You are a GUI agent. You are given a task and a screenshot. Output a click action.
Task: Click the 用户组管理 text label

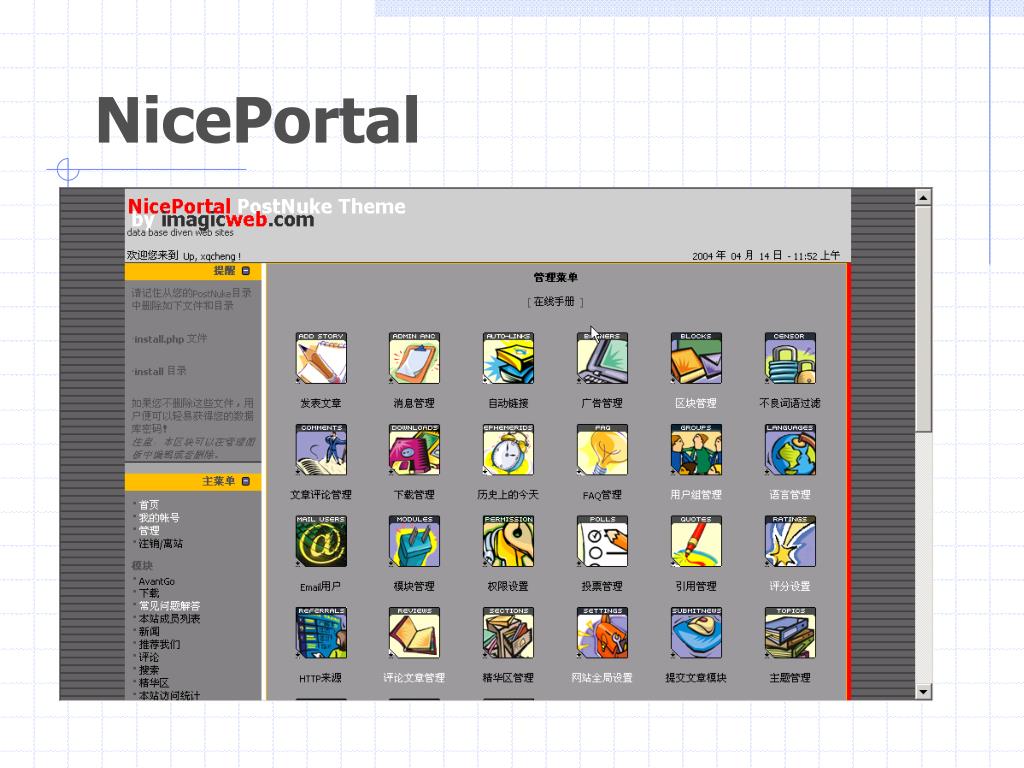click(696, 495)
